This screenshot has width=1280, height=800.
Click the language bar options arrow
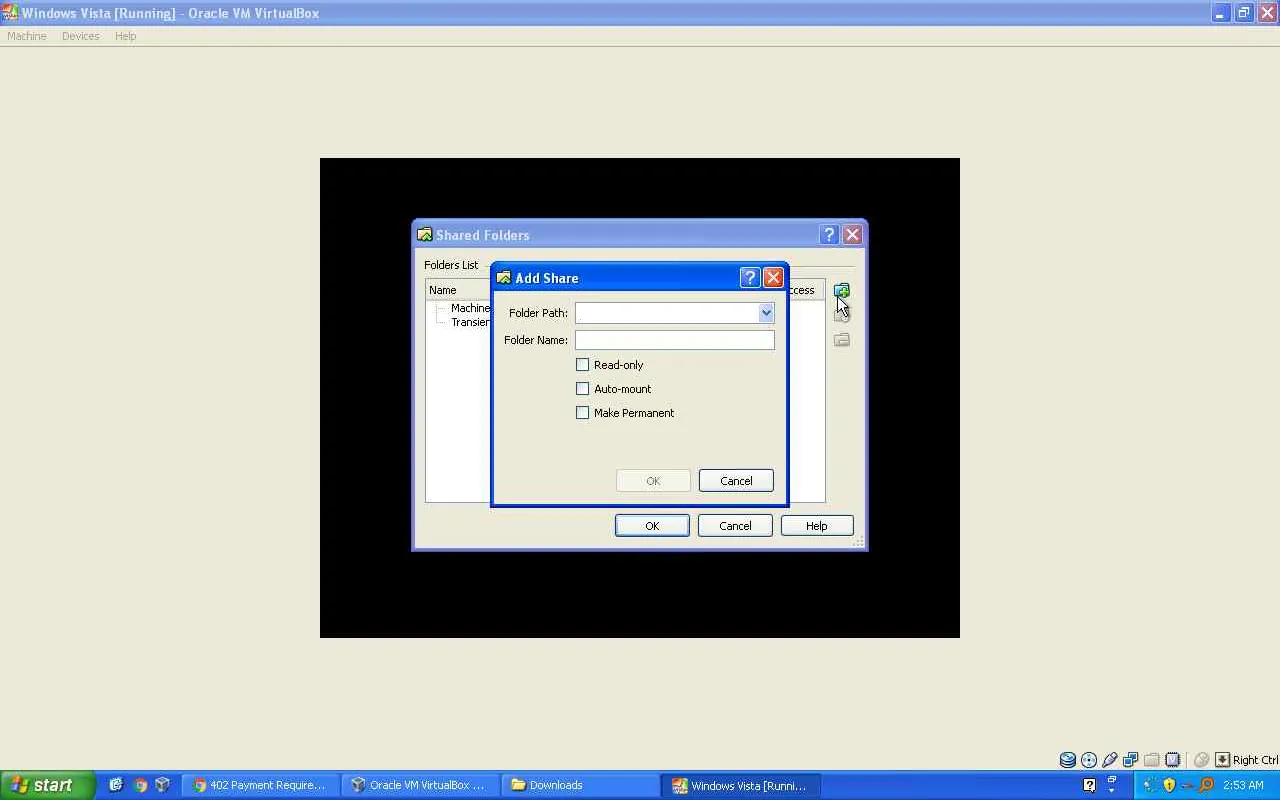[1111, 791]
